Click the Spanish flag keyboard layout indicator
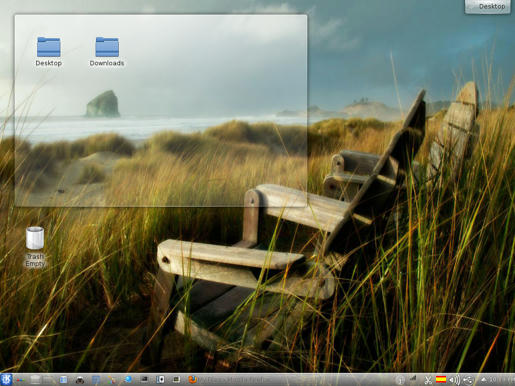515x386 pixels. 441,379
